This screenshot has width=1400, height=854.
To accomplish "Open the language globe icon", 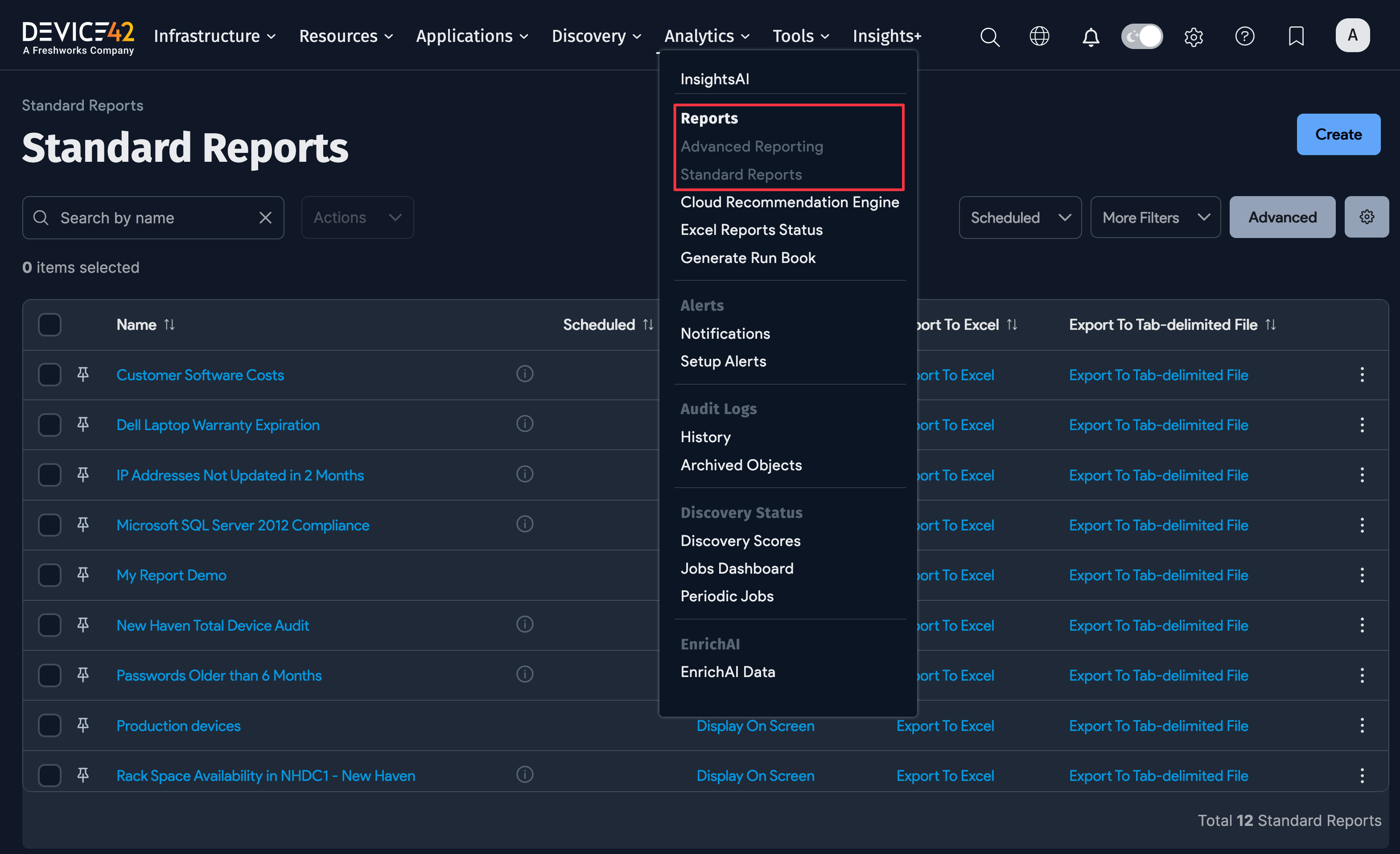I will 1039,36.
